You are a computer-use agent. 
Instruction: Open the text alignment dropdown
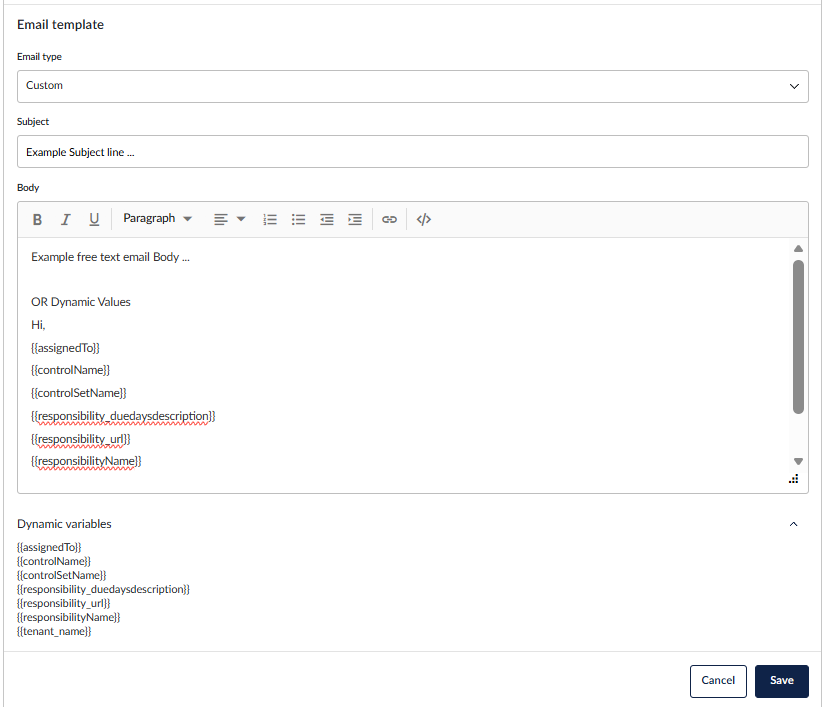coord(229,220)
